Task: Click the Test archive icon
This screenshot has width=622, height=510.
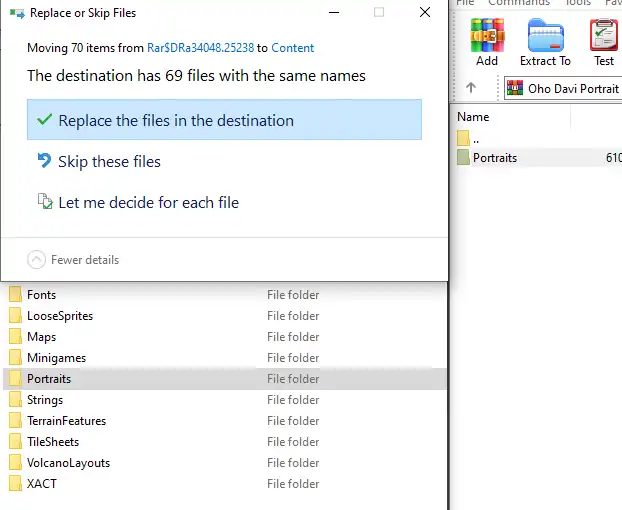Action: point(604,42)
